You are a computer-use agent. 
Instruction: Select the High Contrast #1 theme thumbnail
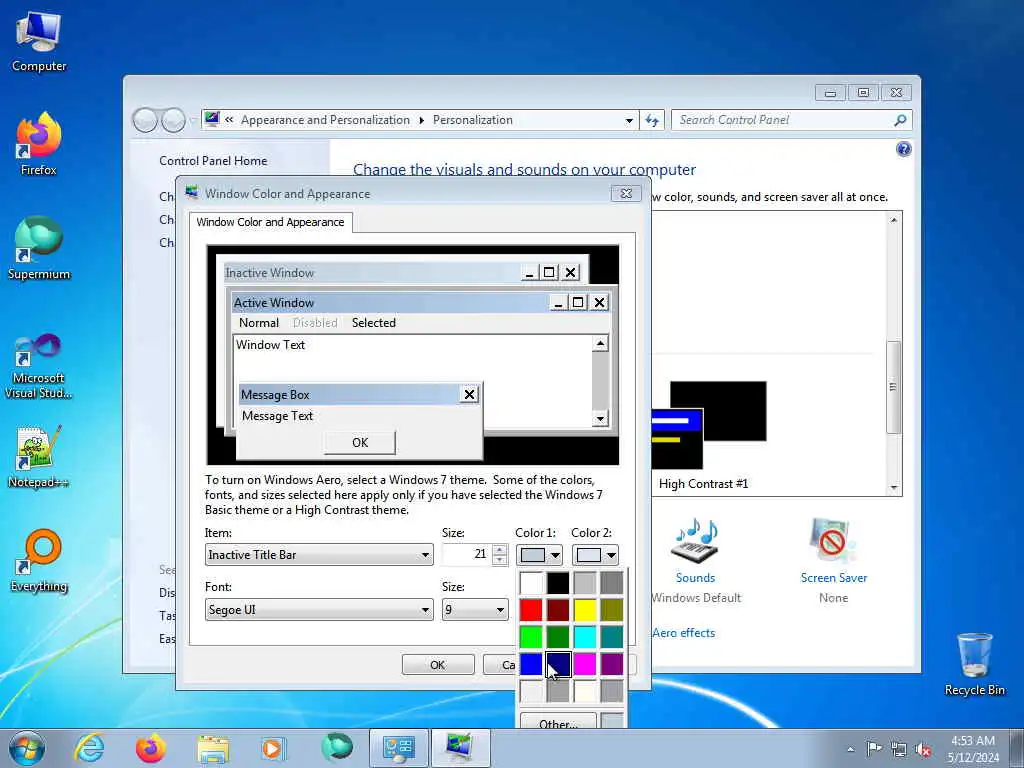click(708, 426)
